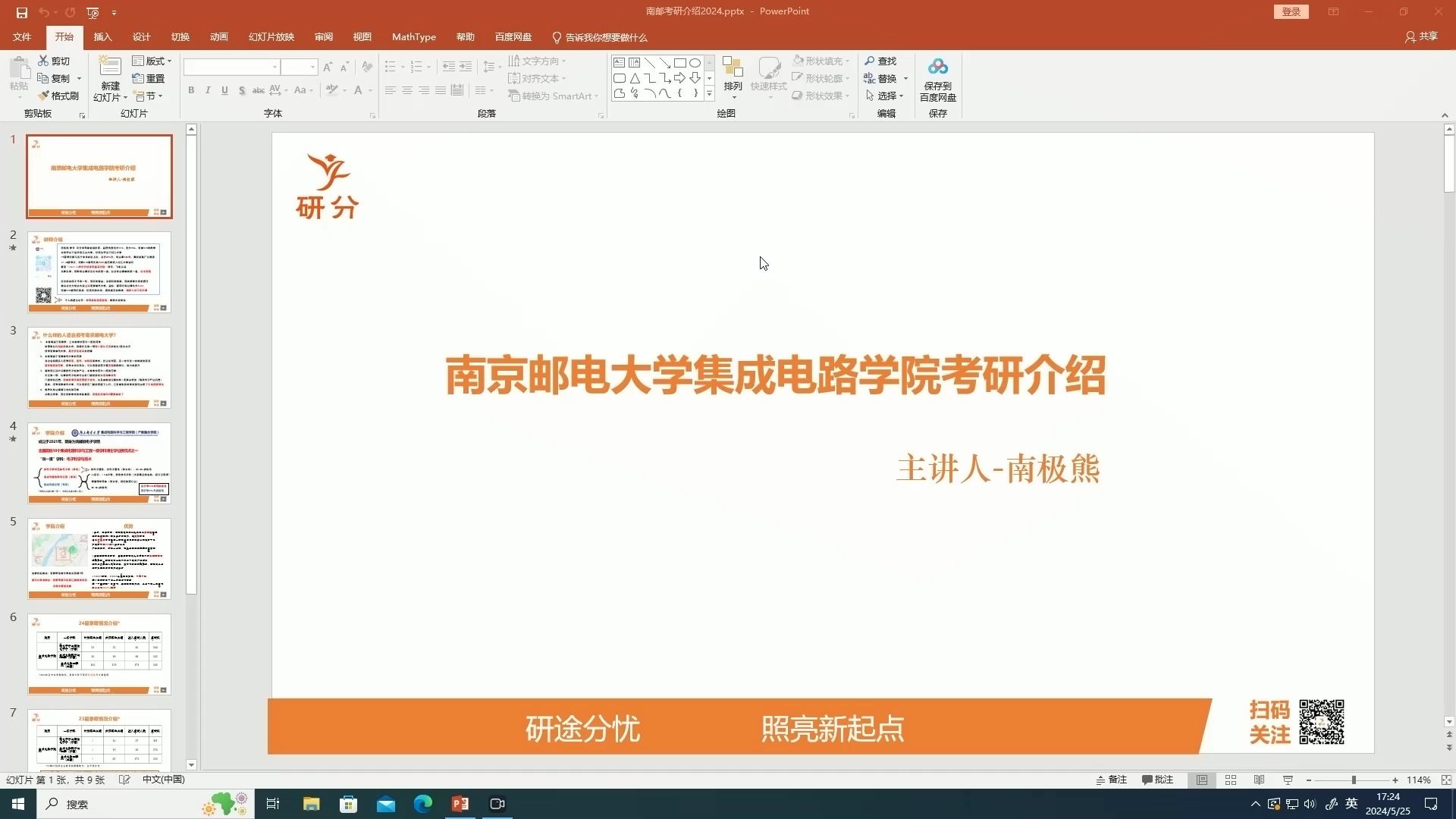The image size is (1456, 819).
Task: Open font dialog launcher in 字体 group
Action: (x=372, y=115)
